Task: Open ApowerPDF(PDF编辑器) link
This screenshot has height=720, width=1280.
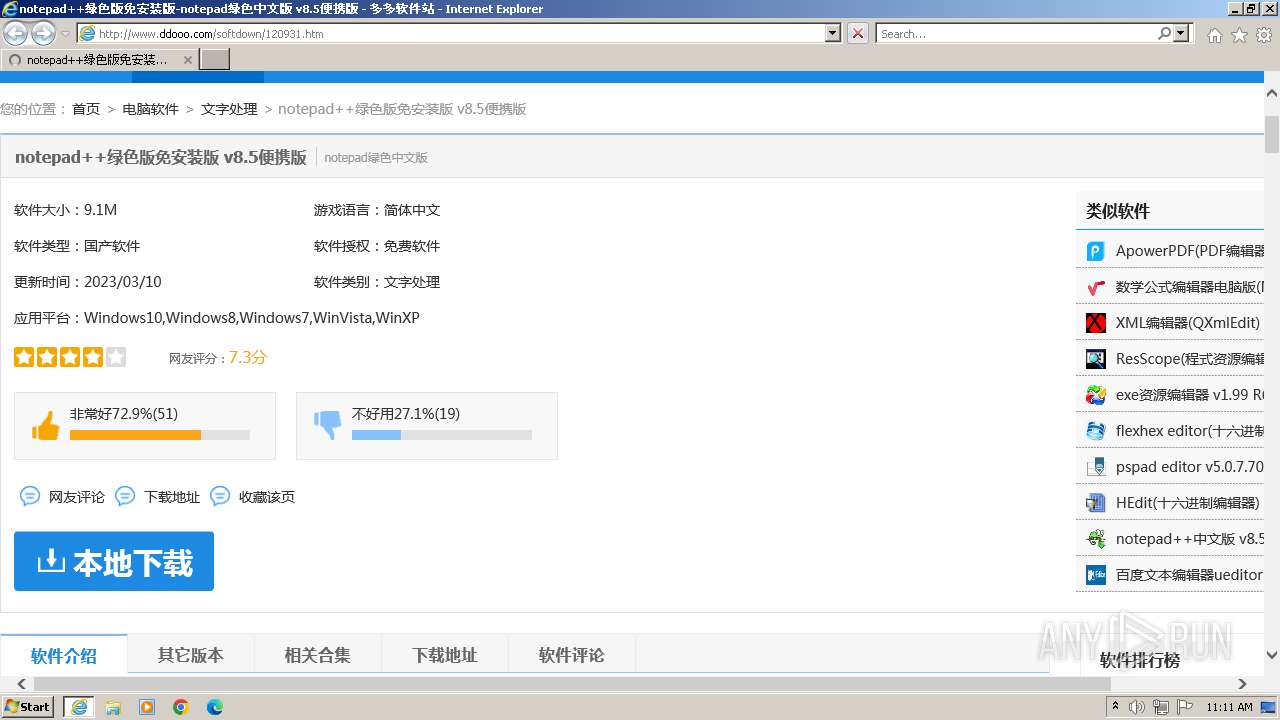Action: click(1190, 251)
